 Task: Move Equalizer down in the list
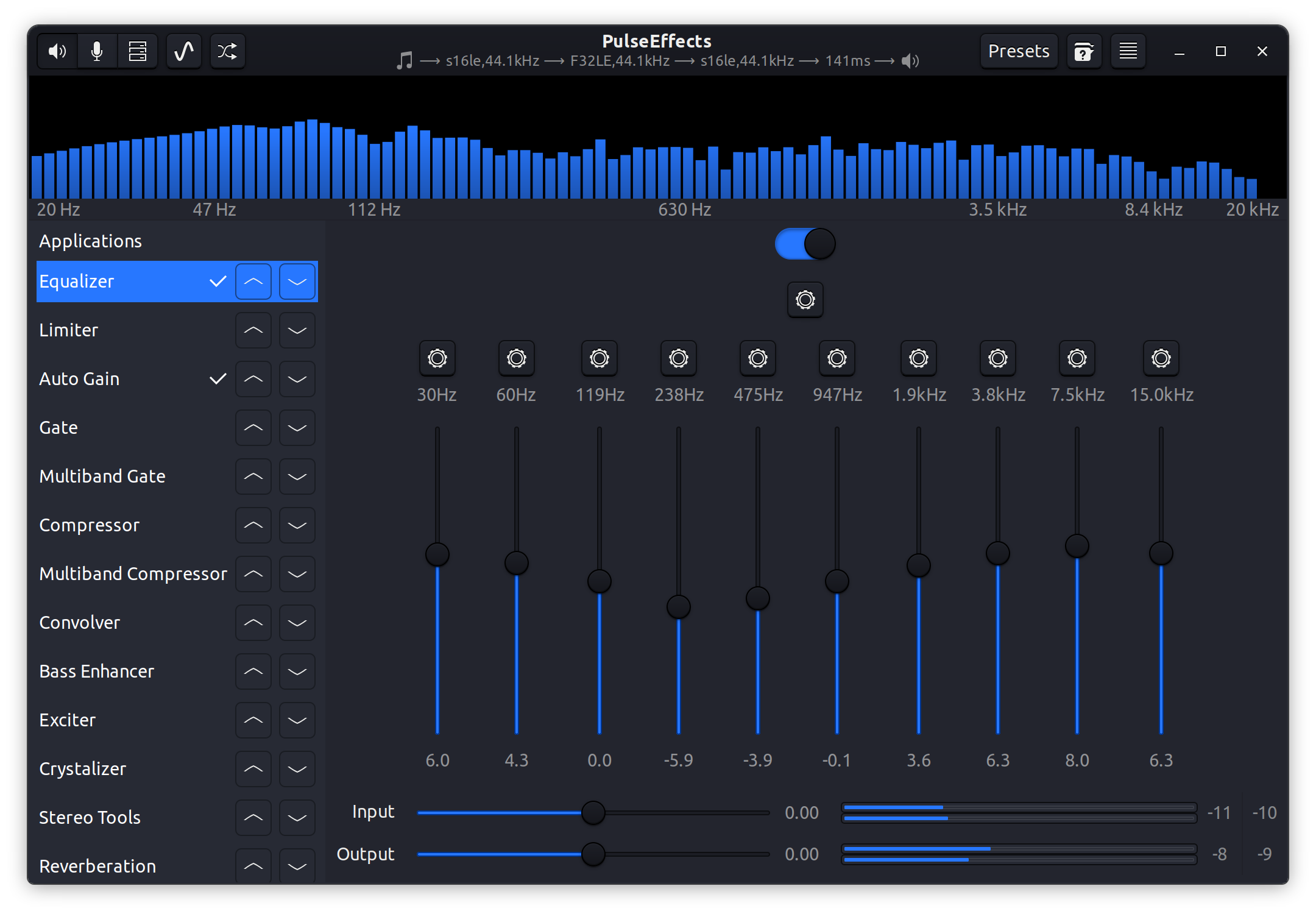tap(297, 282)
